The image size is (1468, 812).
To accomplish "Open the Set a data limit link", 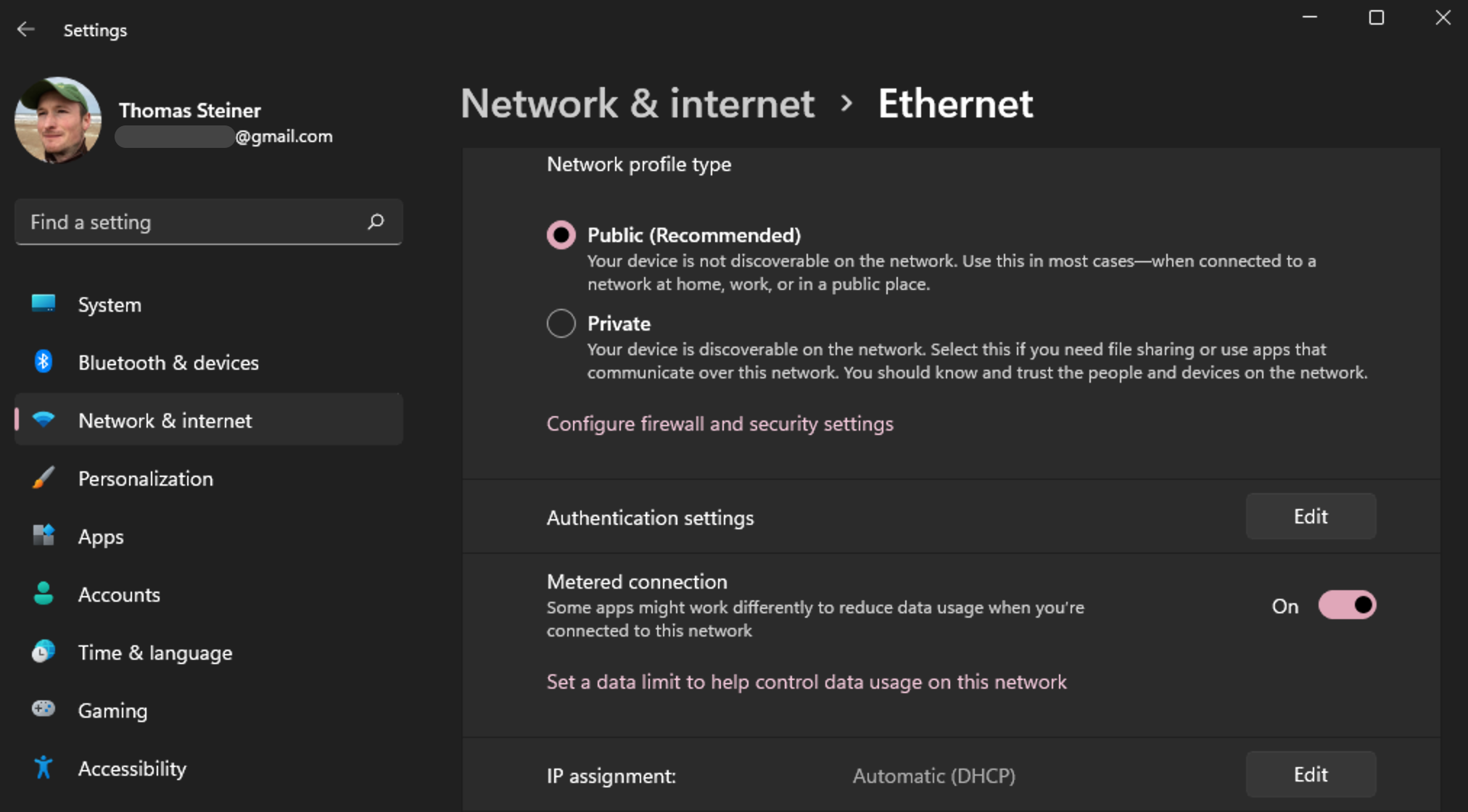I will tap(806, 682).
